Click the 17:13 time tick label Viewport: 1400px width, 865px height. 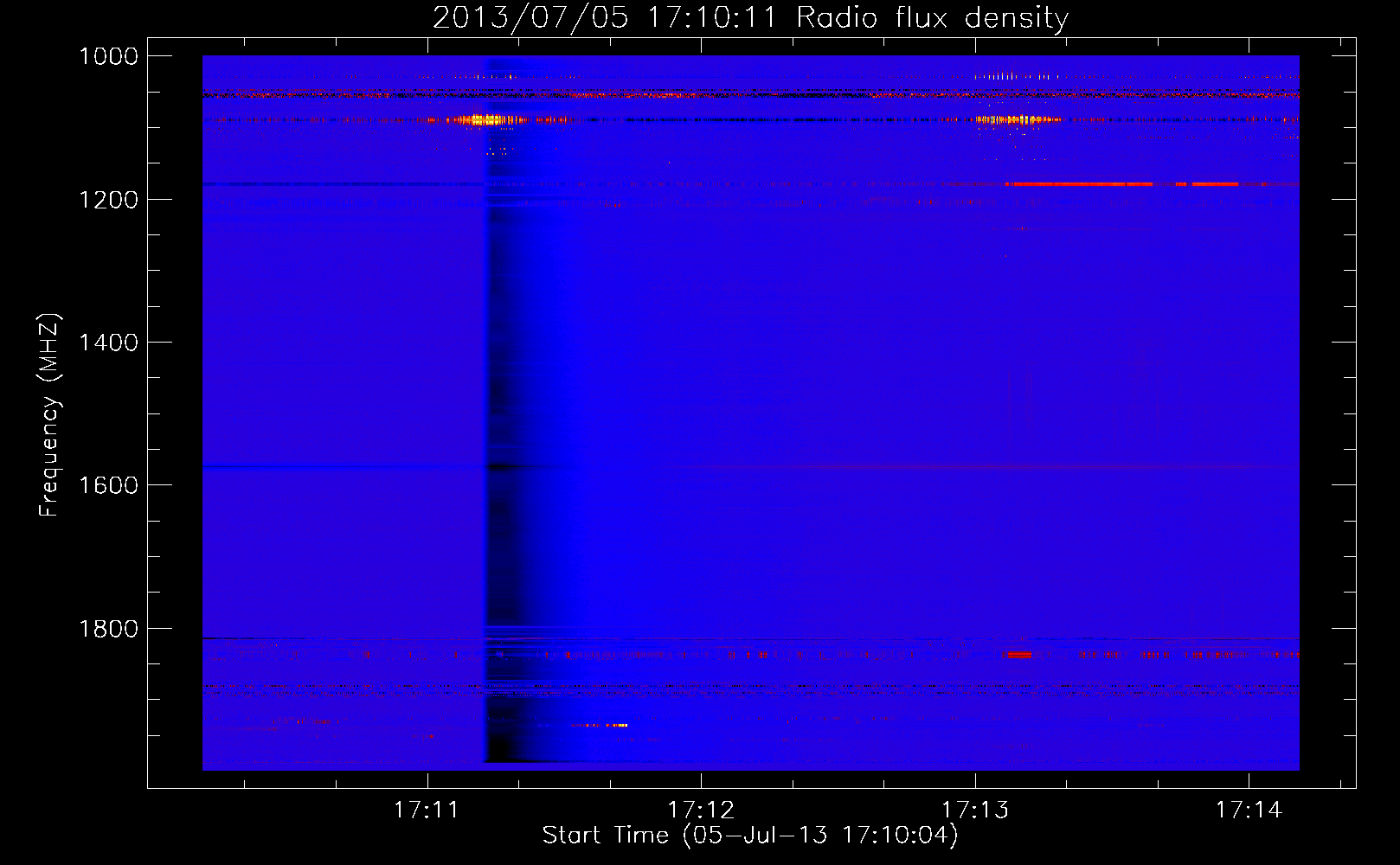tap(975, 811)
